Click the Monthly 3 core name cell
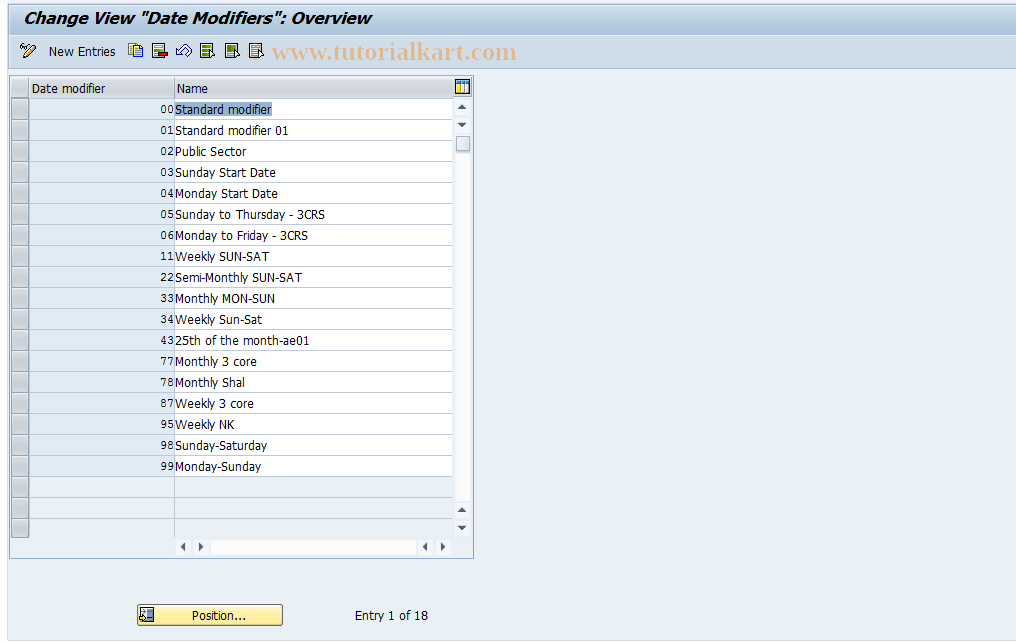Viewport: 1016px width, 642px height. pos(314,361)
